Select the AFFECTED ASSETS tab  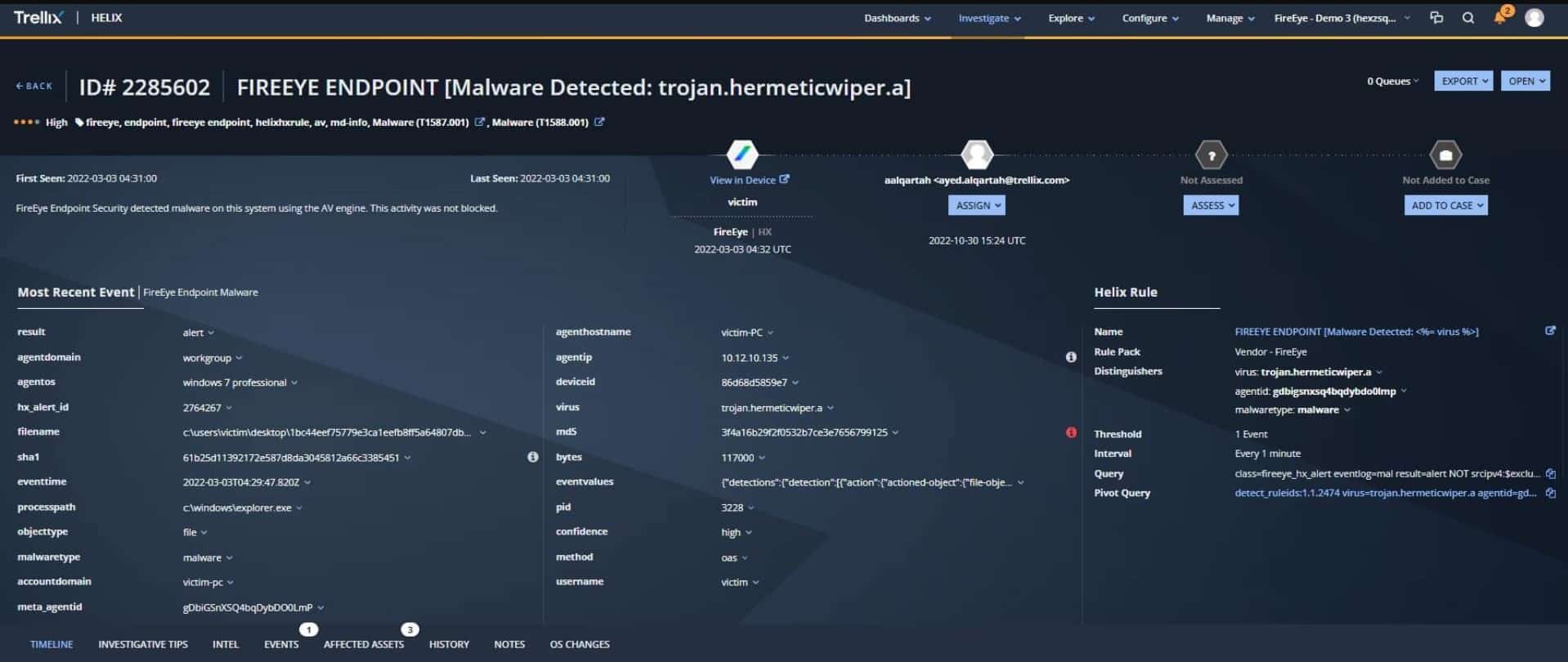click(364, 644)
